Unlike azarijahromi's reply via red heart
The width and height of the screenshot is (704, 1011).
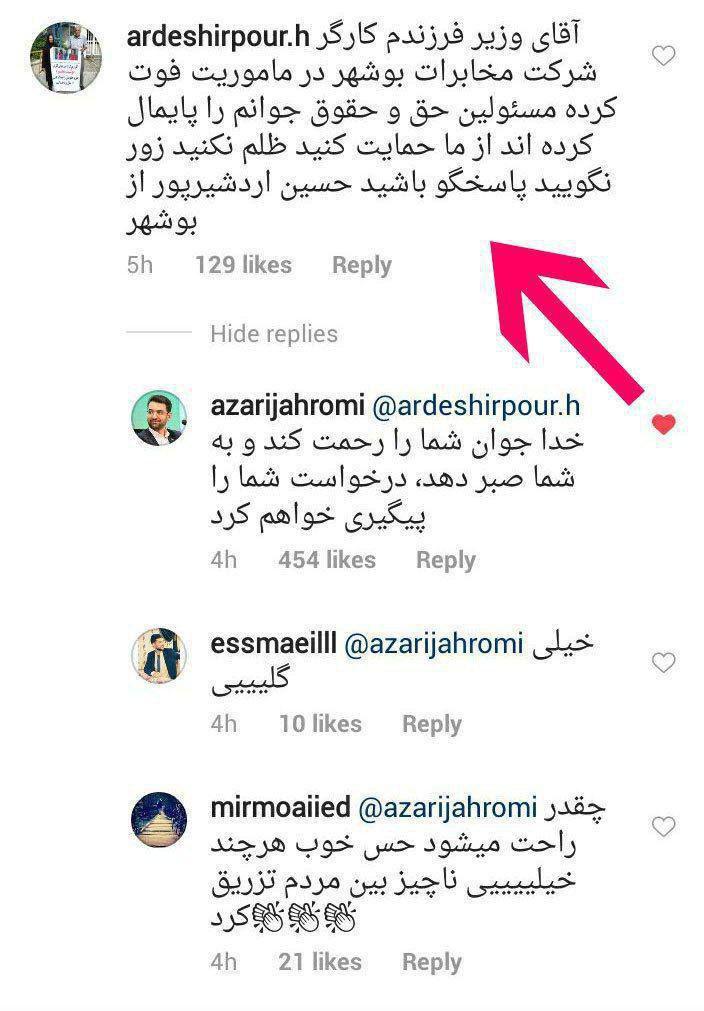coord(663,424)
